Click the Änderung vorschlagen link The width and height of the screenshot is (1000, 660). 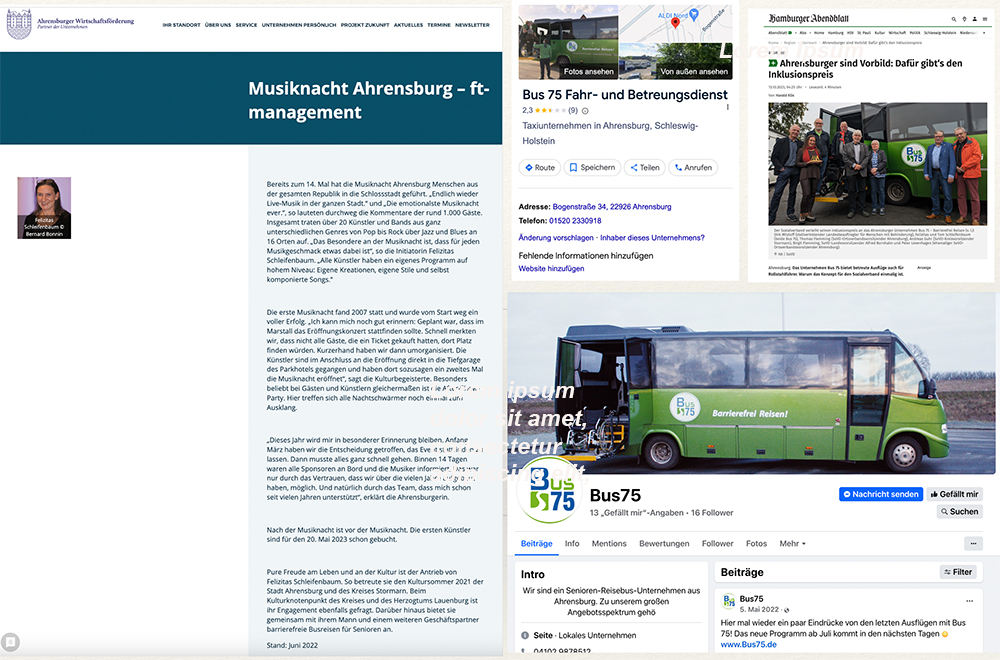(555, 238)
